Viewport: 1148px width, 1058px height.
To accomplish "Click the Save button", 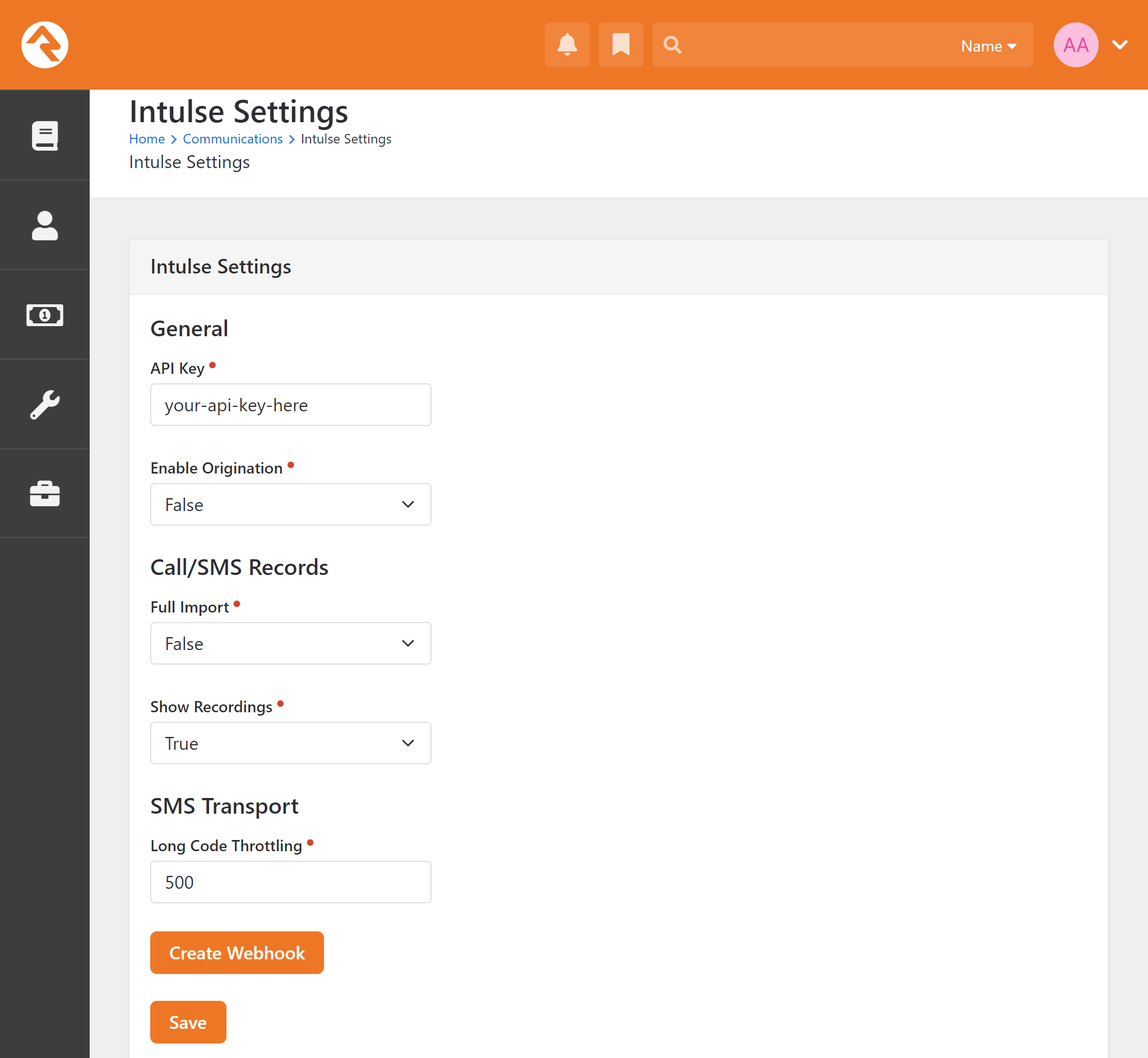I will (188, 1022).
